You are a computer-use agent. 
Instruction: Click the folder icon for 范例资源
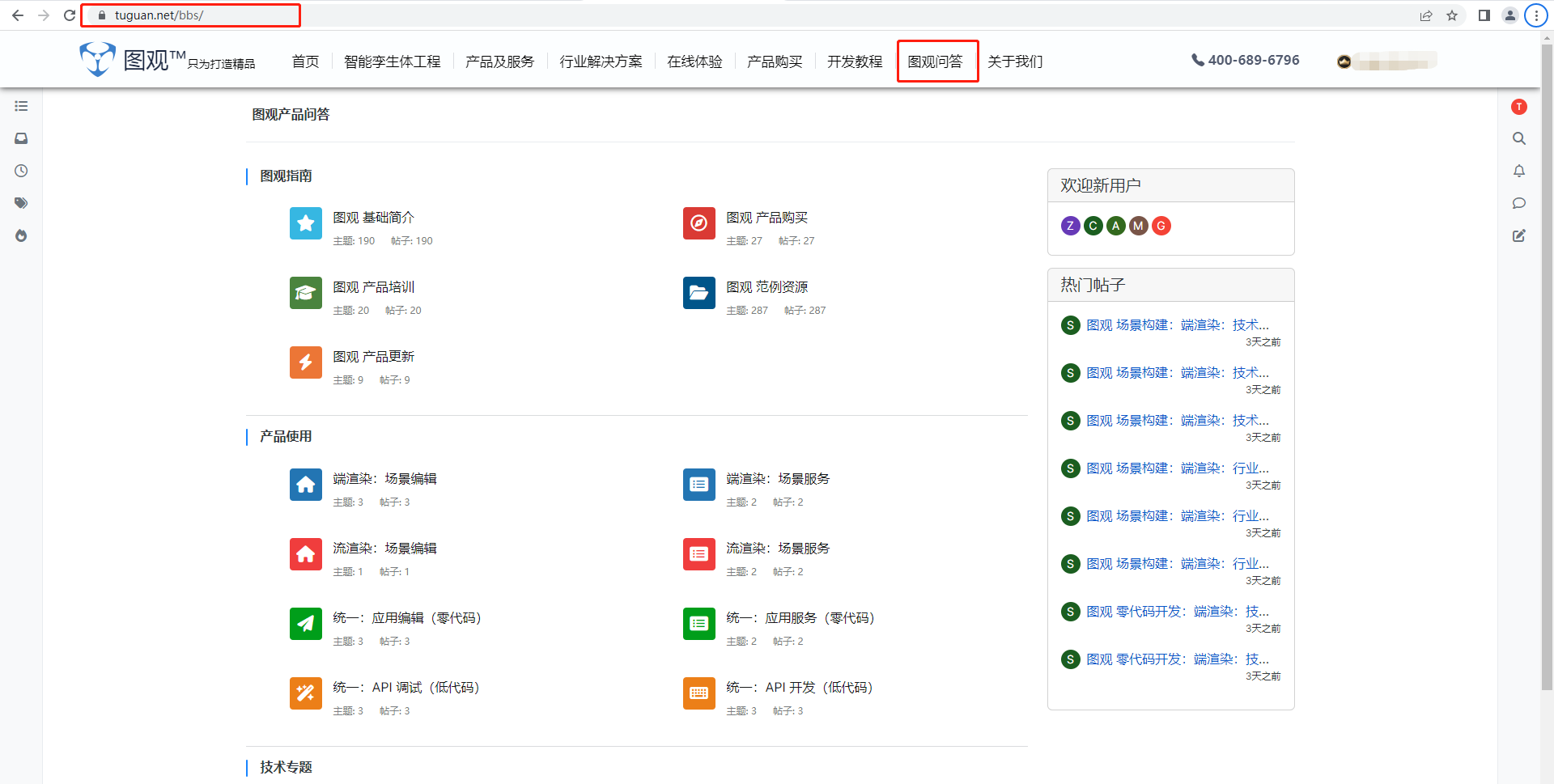coord(699,293)
